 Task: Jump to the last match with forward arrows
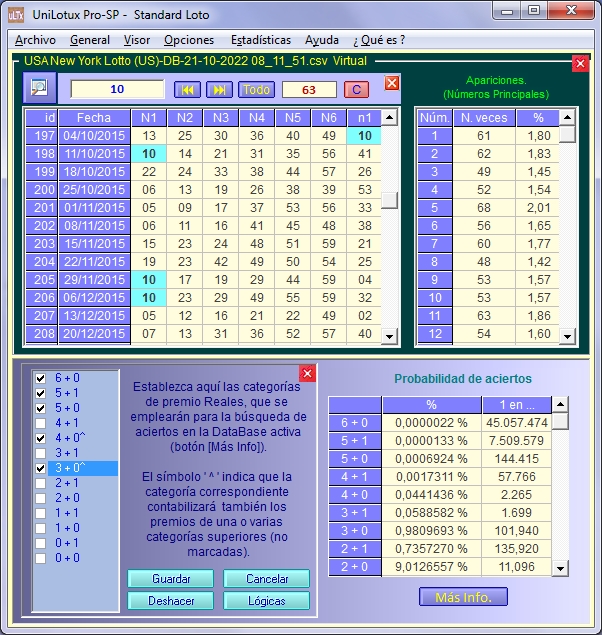[x=219, y=90]
